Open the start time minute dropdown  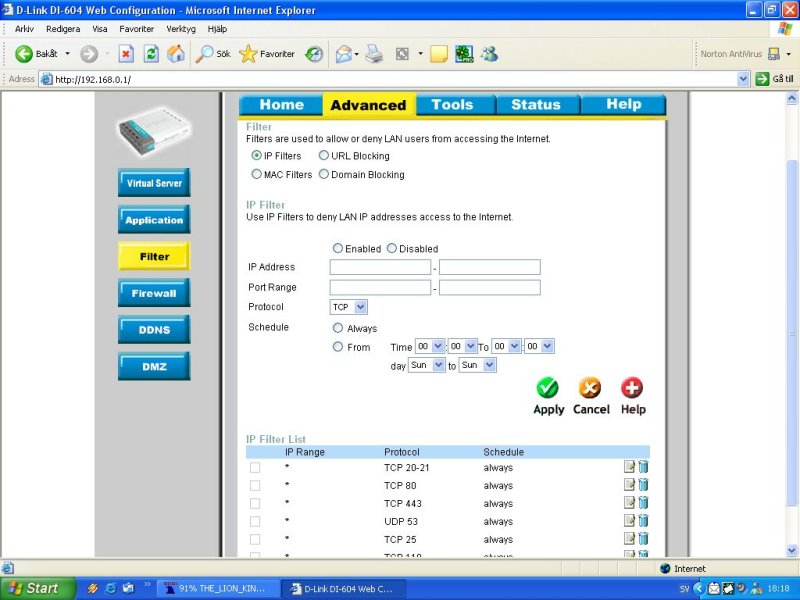463,346
